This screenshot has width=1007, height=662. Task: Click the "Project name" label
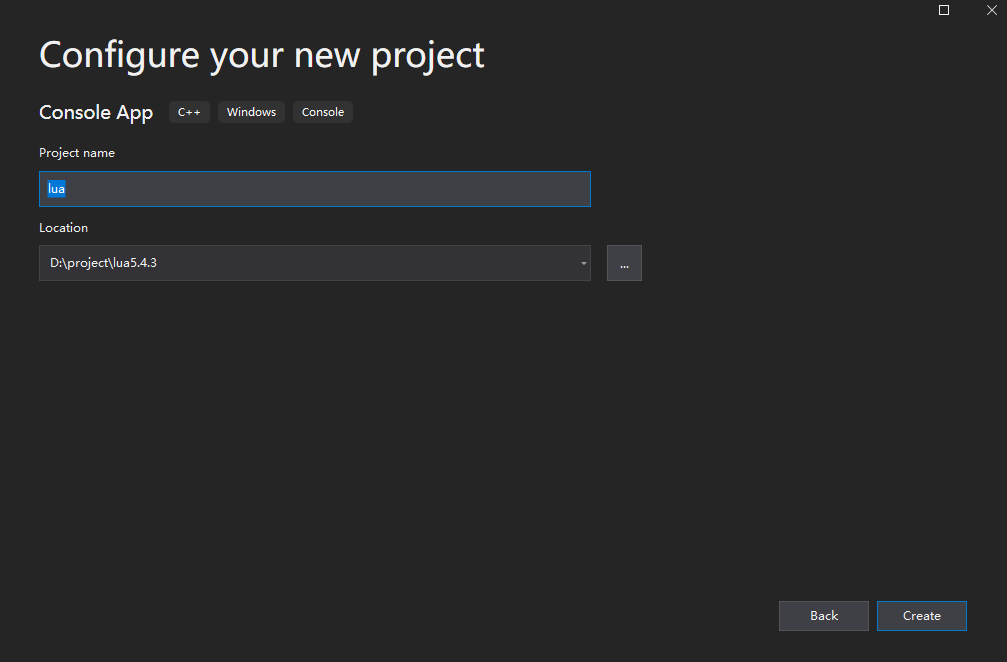click(77, 153)
